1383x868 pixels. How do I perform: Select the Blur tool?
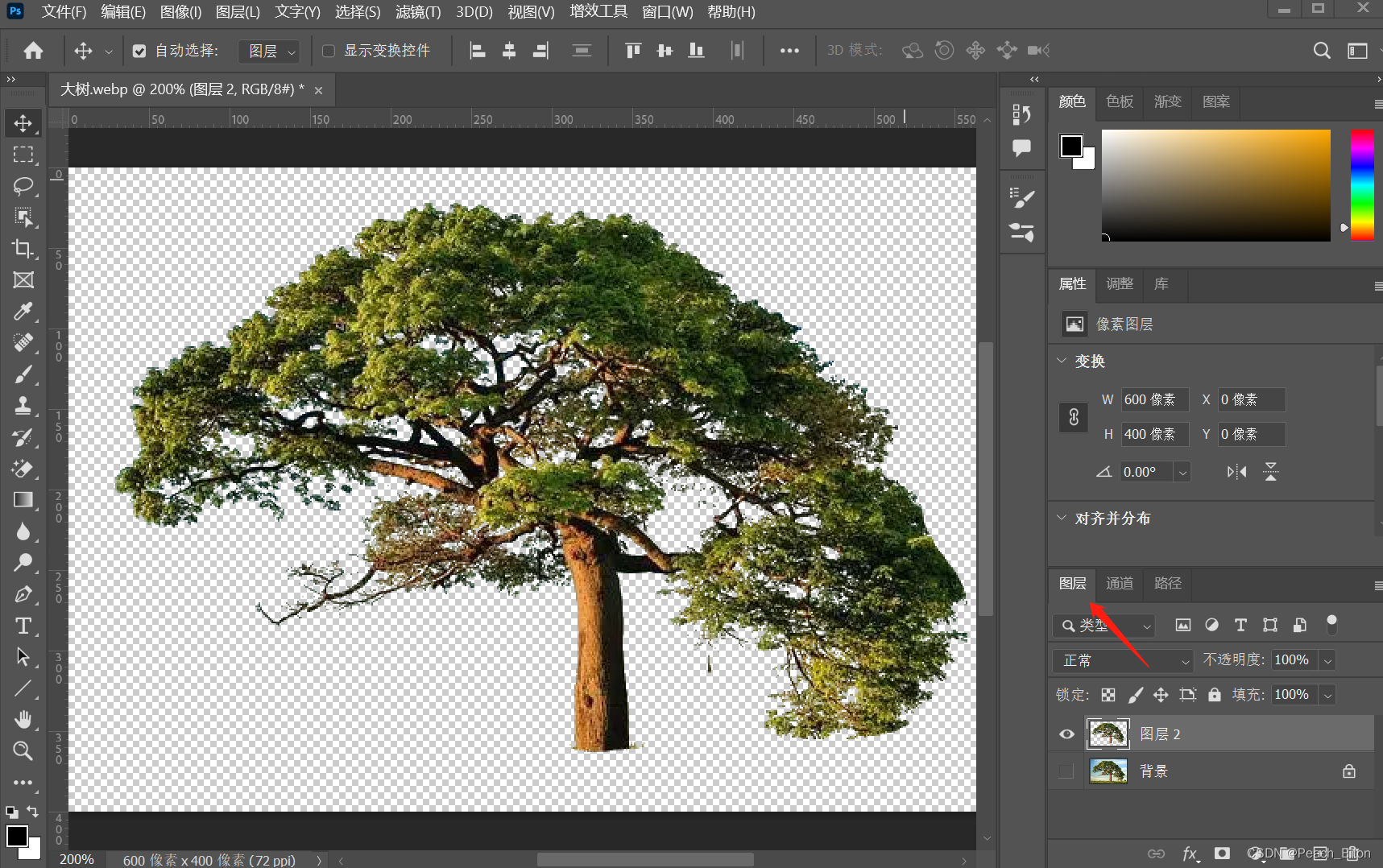(23, 531)
